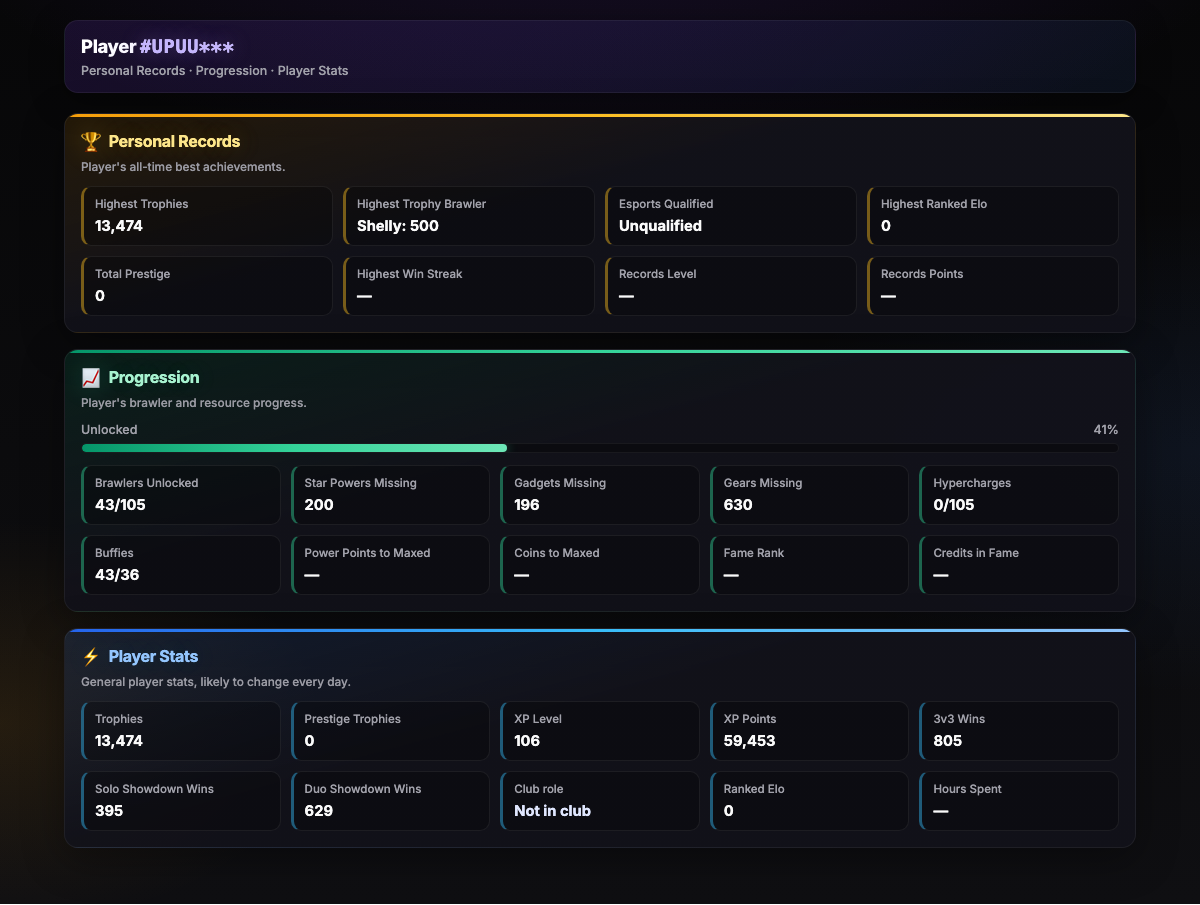Screen dimensions: 1200x905
Task: Open the Esports Qualified card
Action: (x=731, y=216)
